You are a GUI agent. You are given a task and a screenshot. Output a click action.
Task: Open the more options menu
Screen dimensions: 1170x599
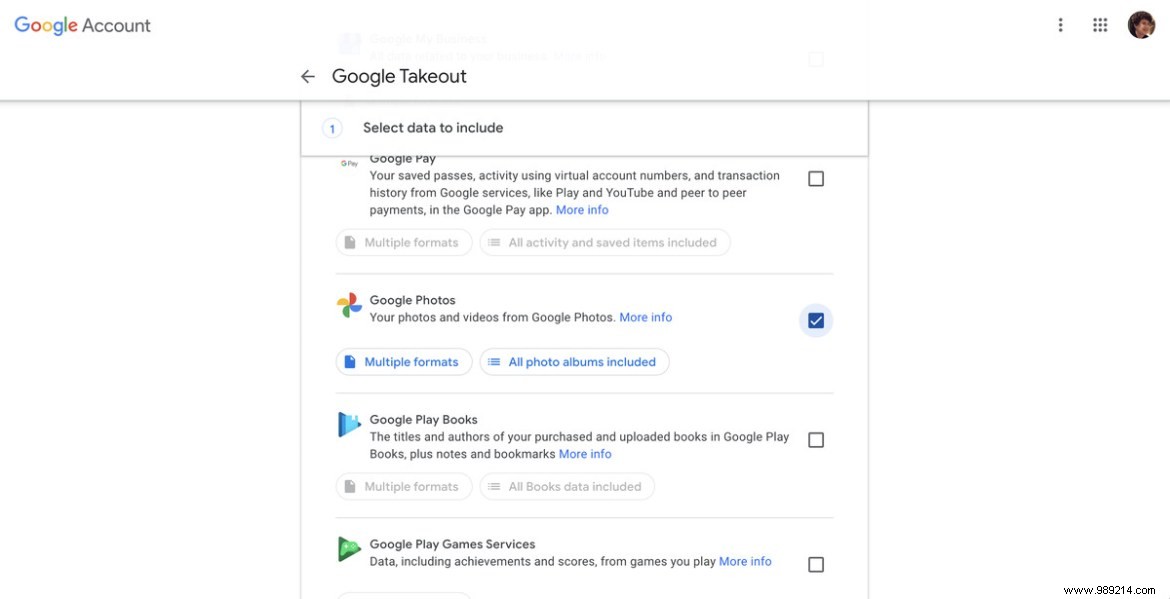1060,24
